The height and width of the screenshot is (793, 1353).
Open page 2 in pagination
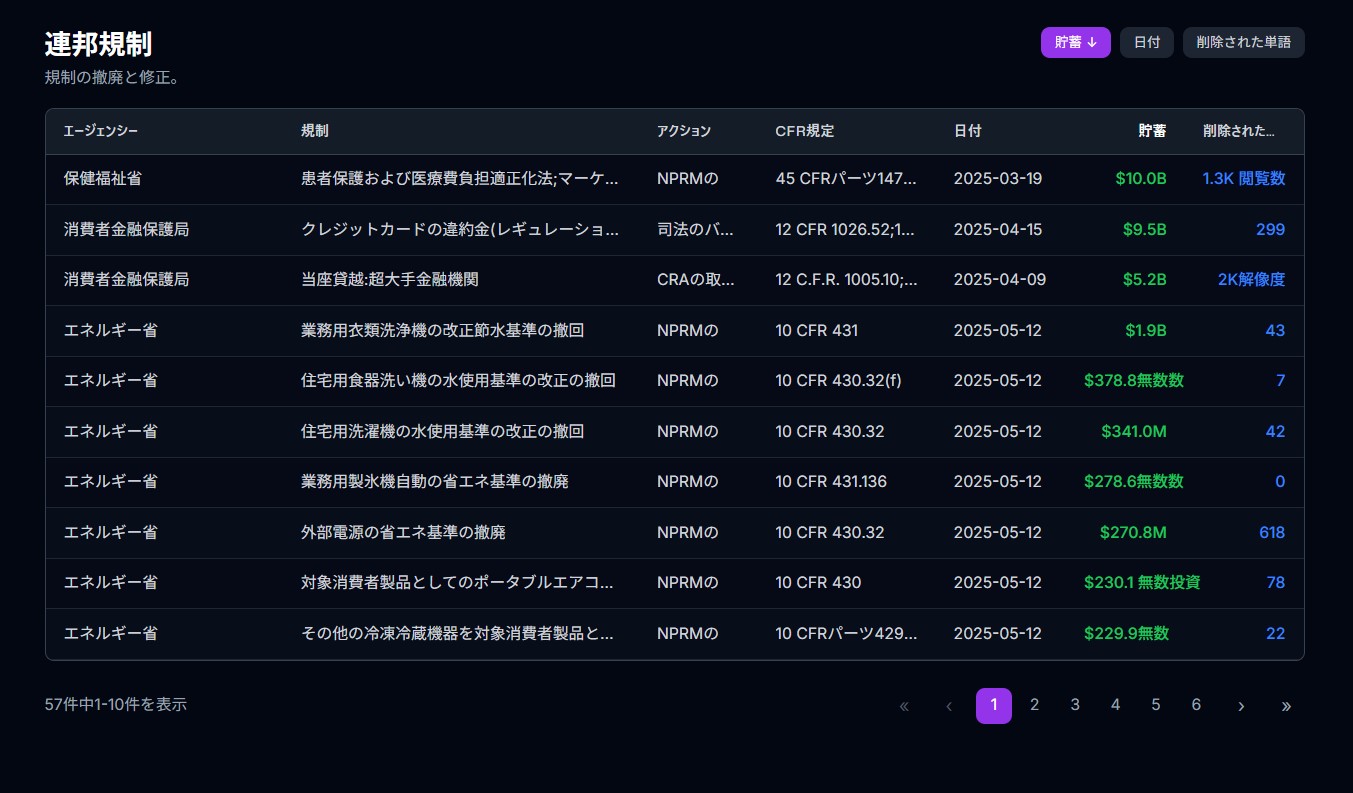(x=1034, y=705)
